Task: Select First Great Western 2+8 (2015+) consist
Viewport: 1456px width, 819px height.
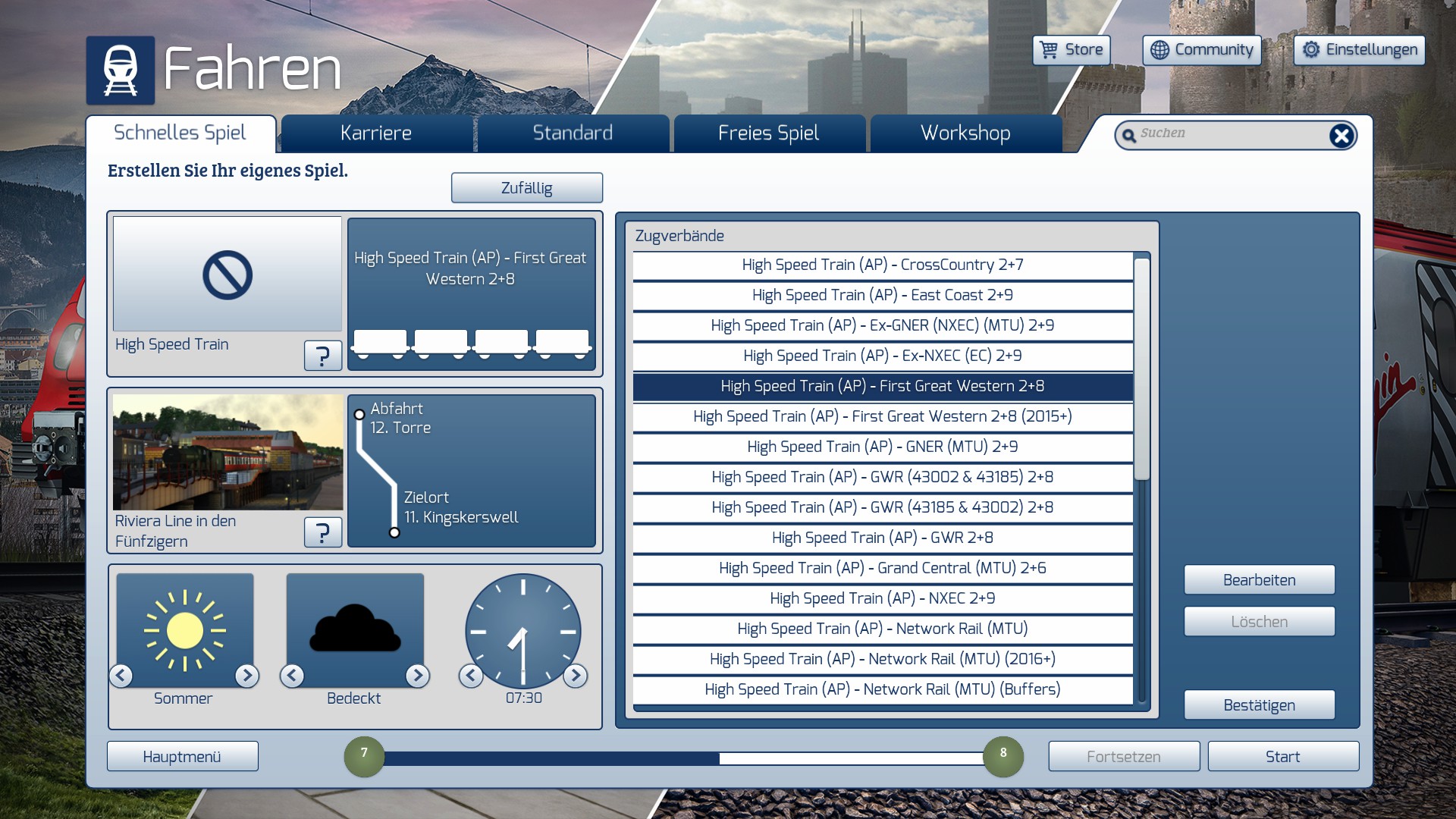Action: [883, 416]
